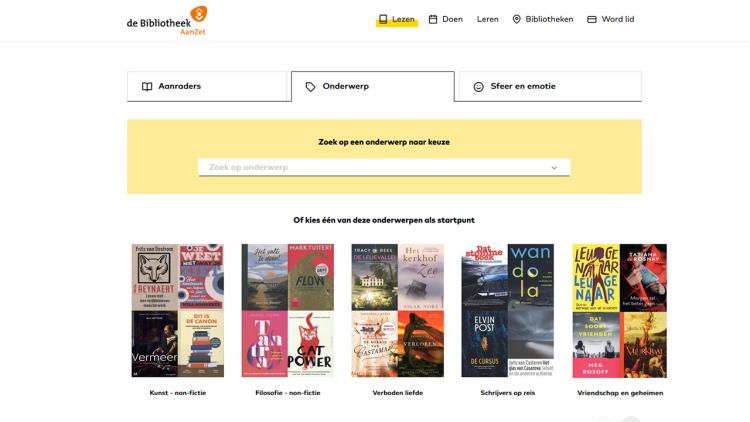Viewport: 750px width, 422px height.
Task: Click the smiley icon on Sfeer en emotie
Action: click(478, 87)
